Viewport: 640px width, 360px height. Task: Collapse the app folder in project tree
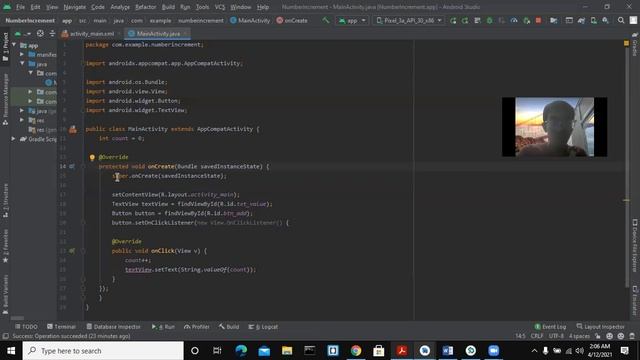[14, 45]
